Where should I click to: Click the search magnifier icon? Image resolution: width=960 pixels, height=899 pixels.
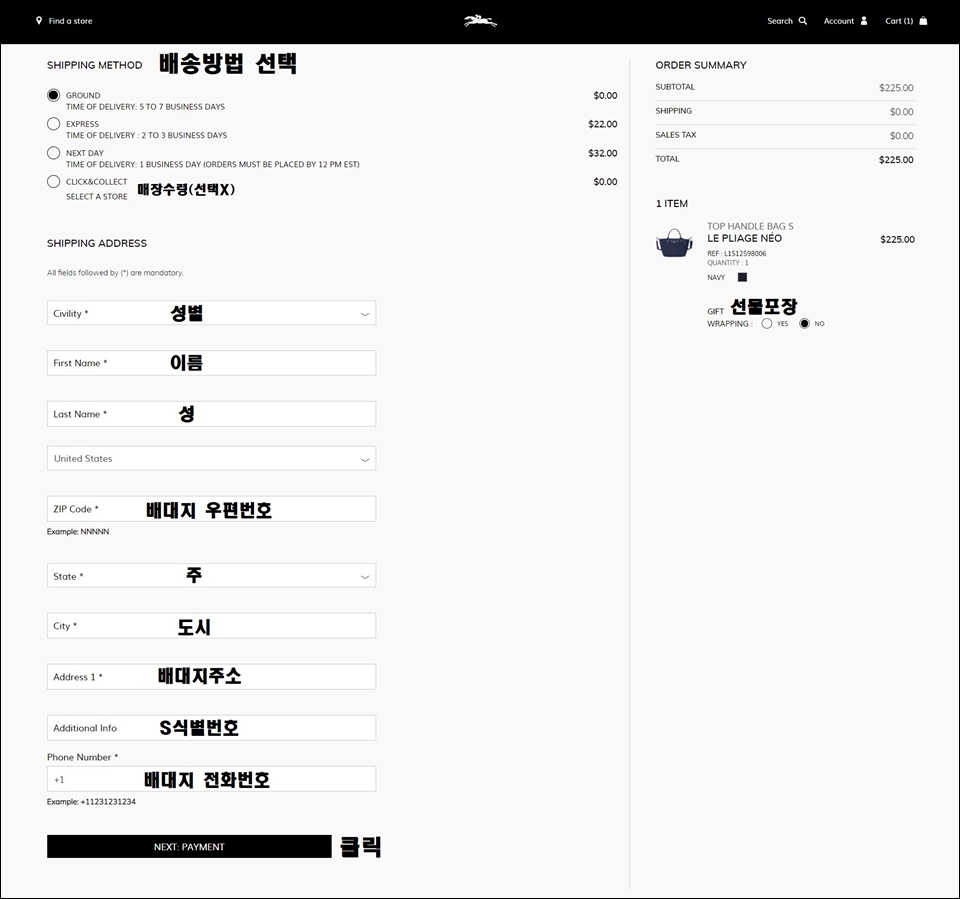[803, 21]
